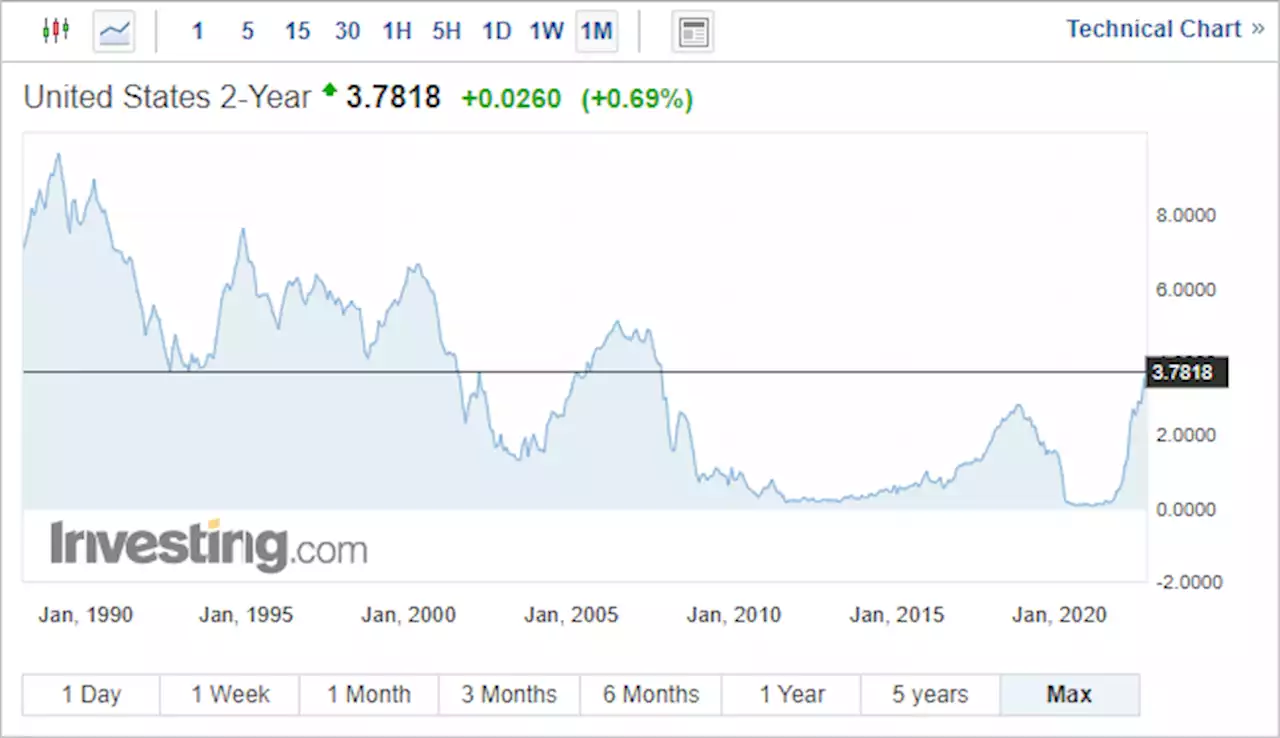Open the news calendar icon
This screenshot has height=738, width=1280.
click(692, 31)
